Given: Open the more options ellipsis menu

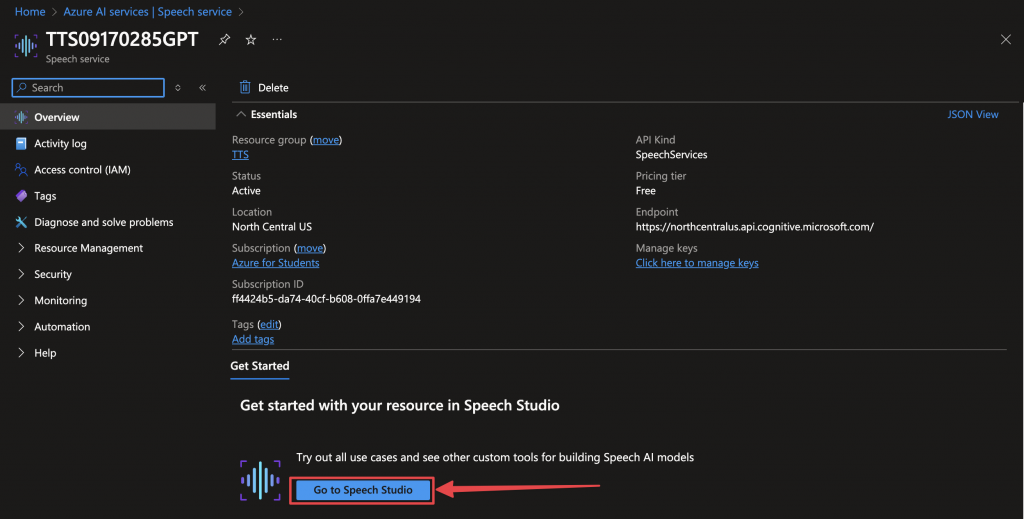Looking at the screenshot, I should pos(277,39).
